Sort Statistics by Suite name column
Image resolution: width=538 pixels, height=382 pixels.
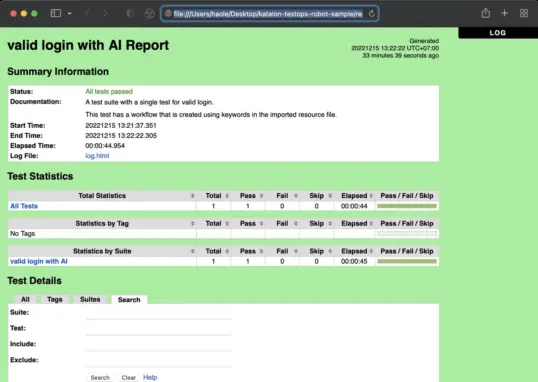pos(102,251)
